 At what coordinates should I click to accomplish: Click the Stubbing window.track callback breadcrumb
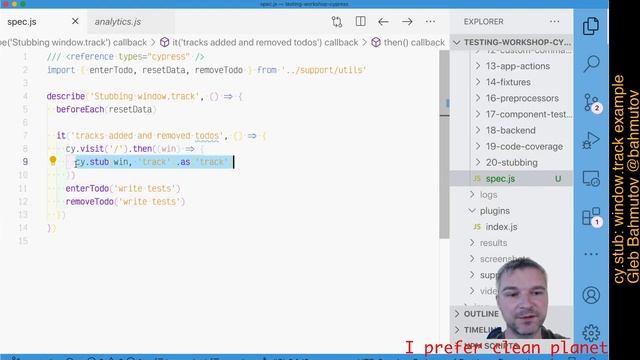click(x=73, y=42)
